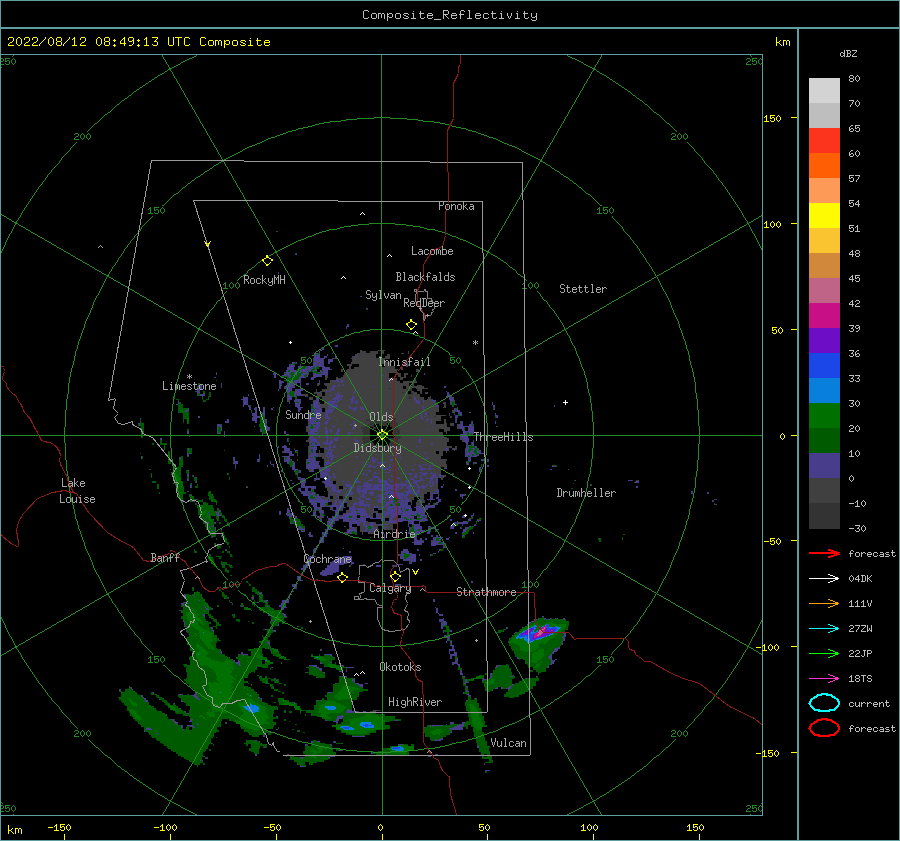This screenshot has width=900, height=841.
Task: Pick the blue 33-36 dBZ swatch
Action: [x=824, y=366]
